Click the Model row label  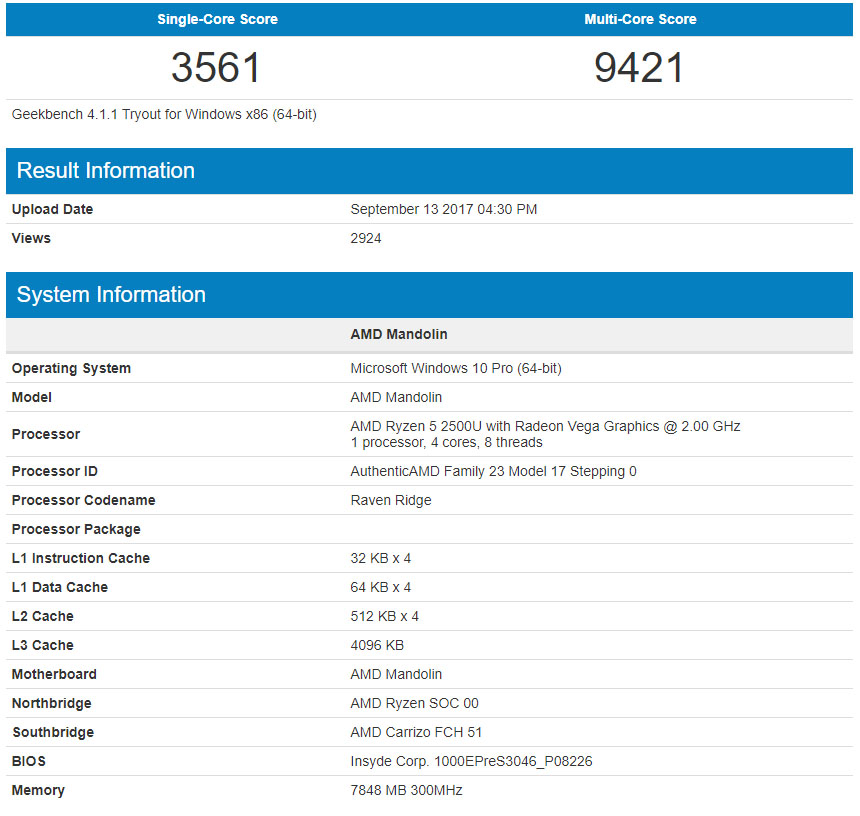click(x=32, y=397)
